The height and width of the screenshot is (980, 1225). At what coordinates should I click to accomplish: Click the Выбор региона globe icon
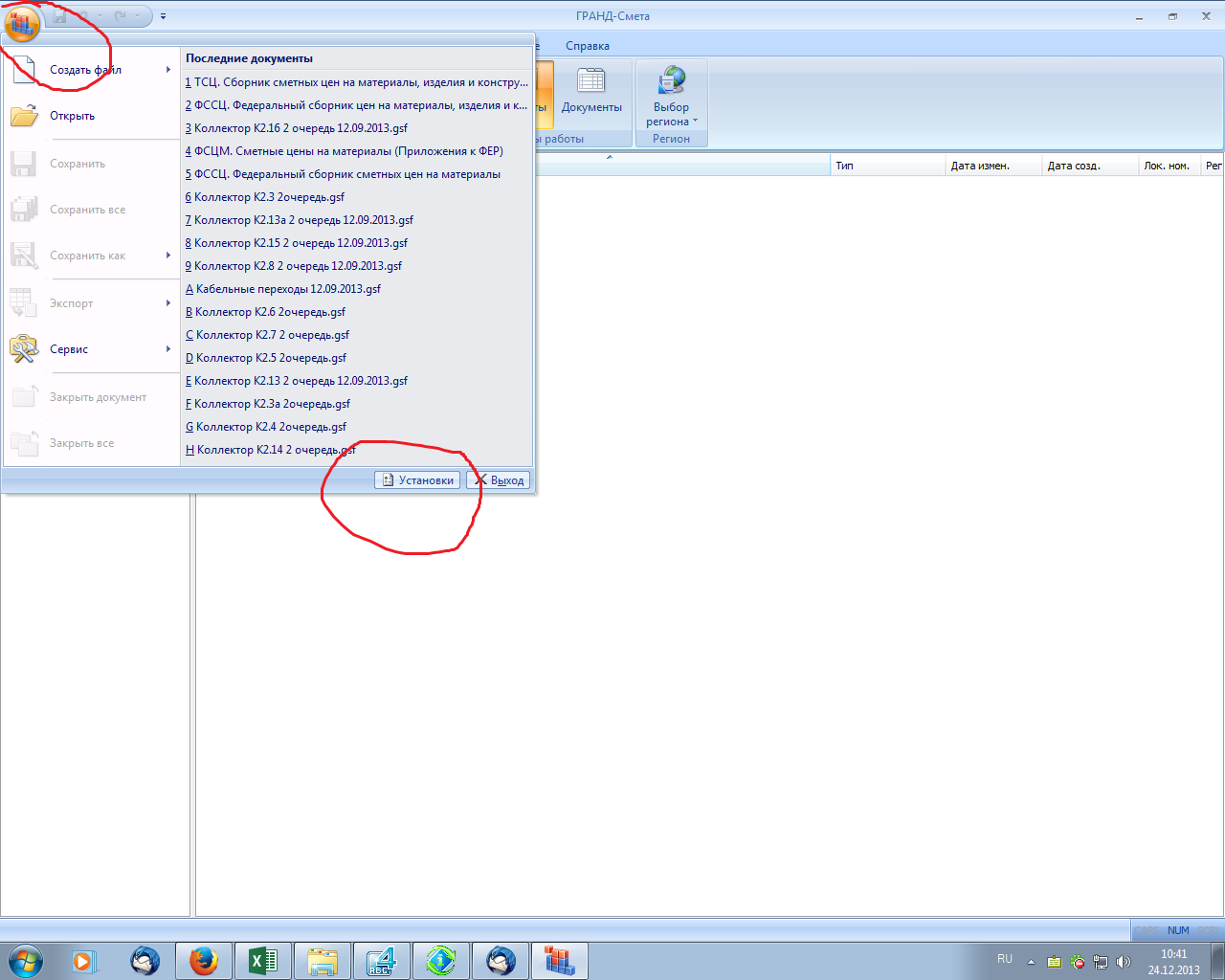click(672, 81)
